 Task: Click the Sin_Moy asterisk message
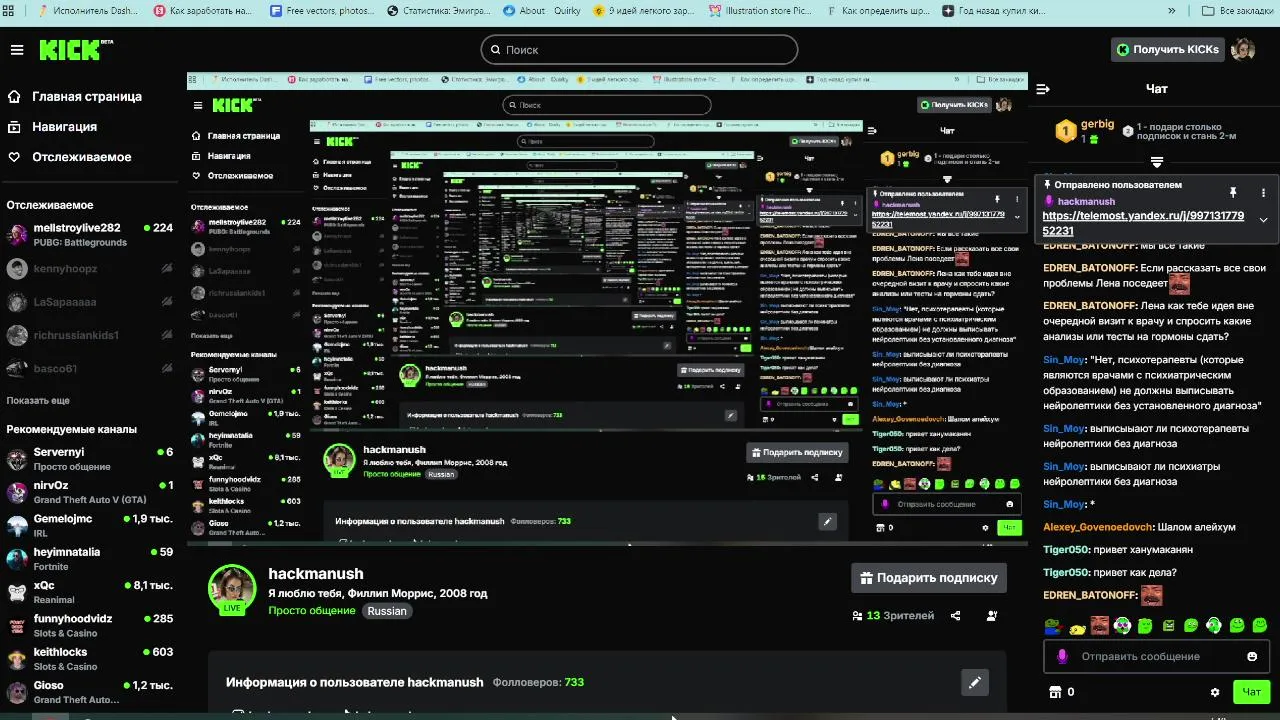point(1070,504)
